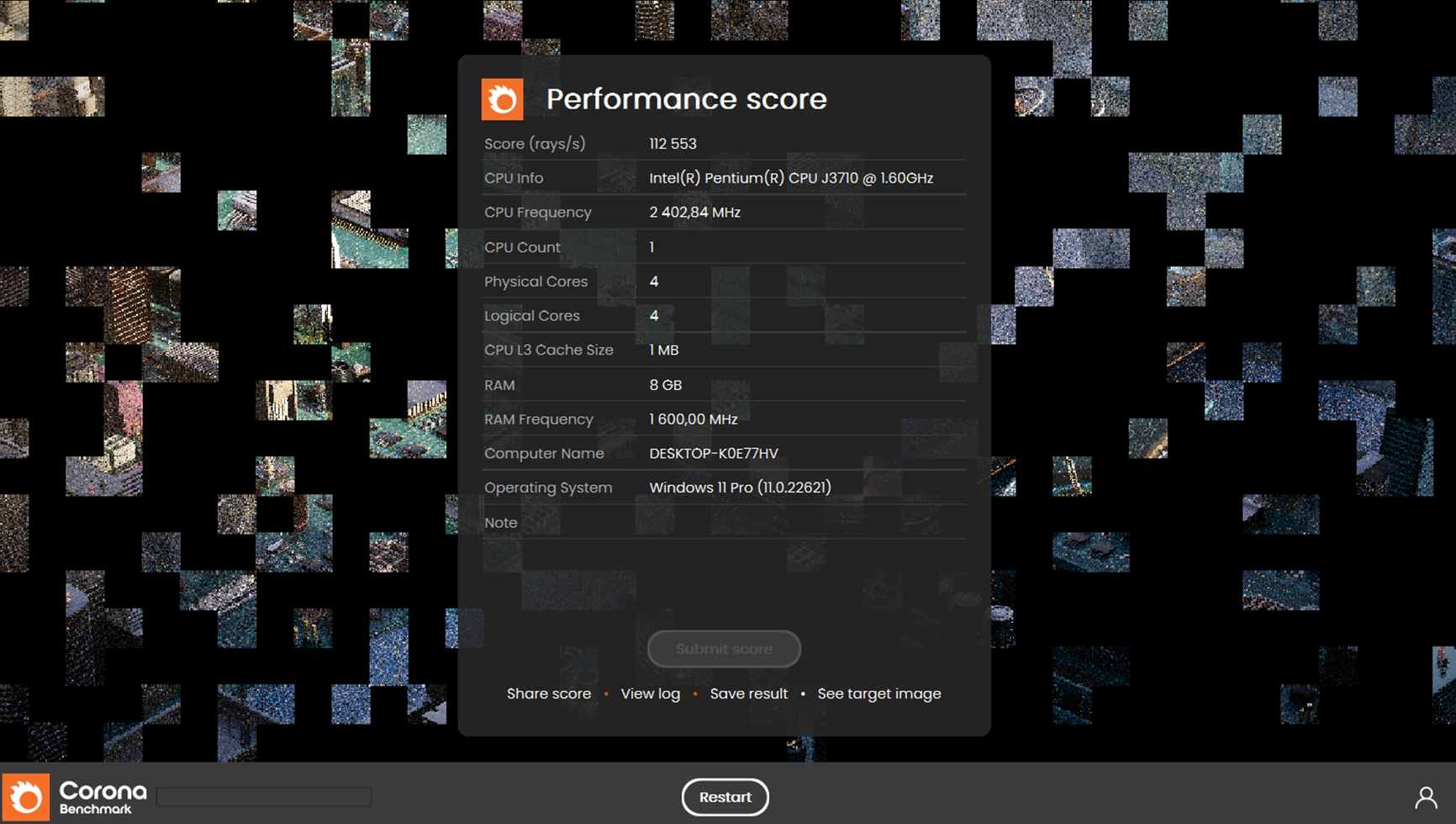Click the Corona Benchmark logo in bottom bar
Image resolution: width=1456 pixels, height=824 pixels.
[x=26, y=797]
